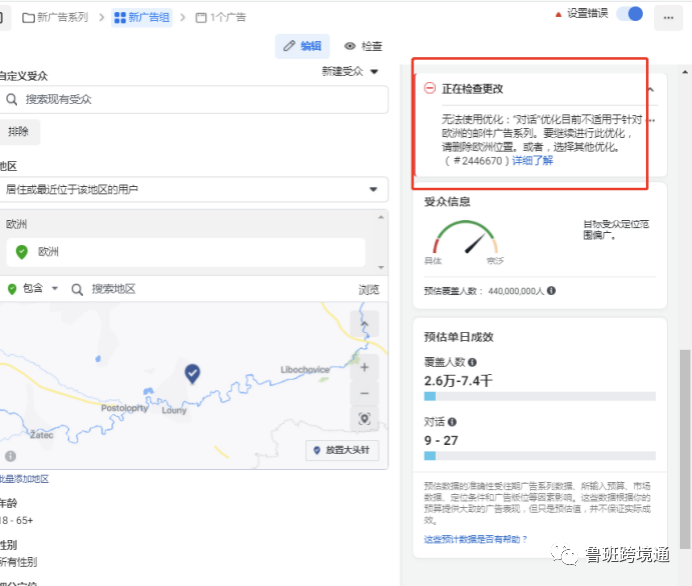Click the 排除 exclude button
Viewport: 692px width, 586px height.
[19, 131]
